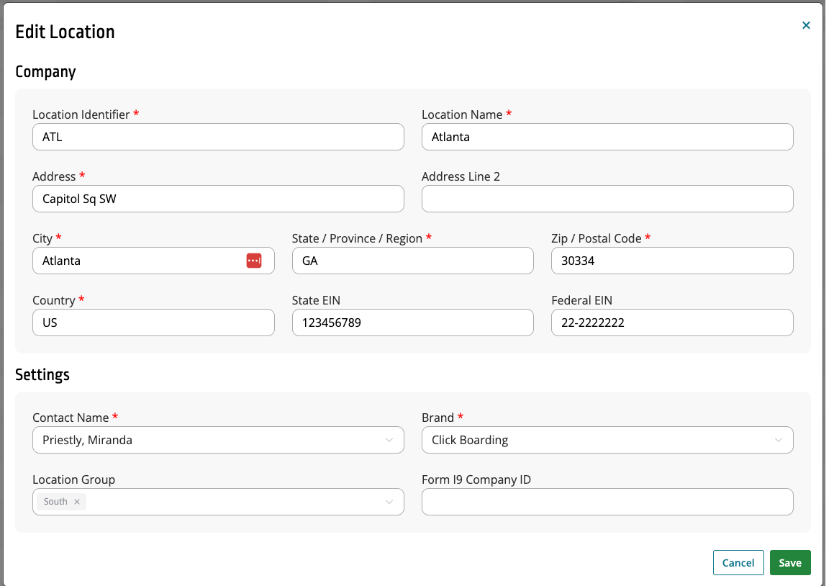Click the Federal EIN field

click(x=672, y=323)
